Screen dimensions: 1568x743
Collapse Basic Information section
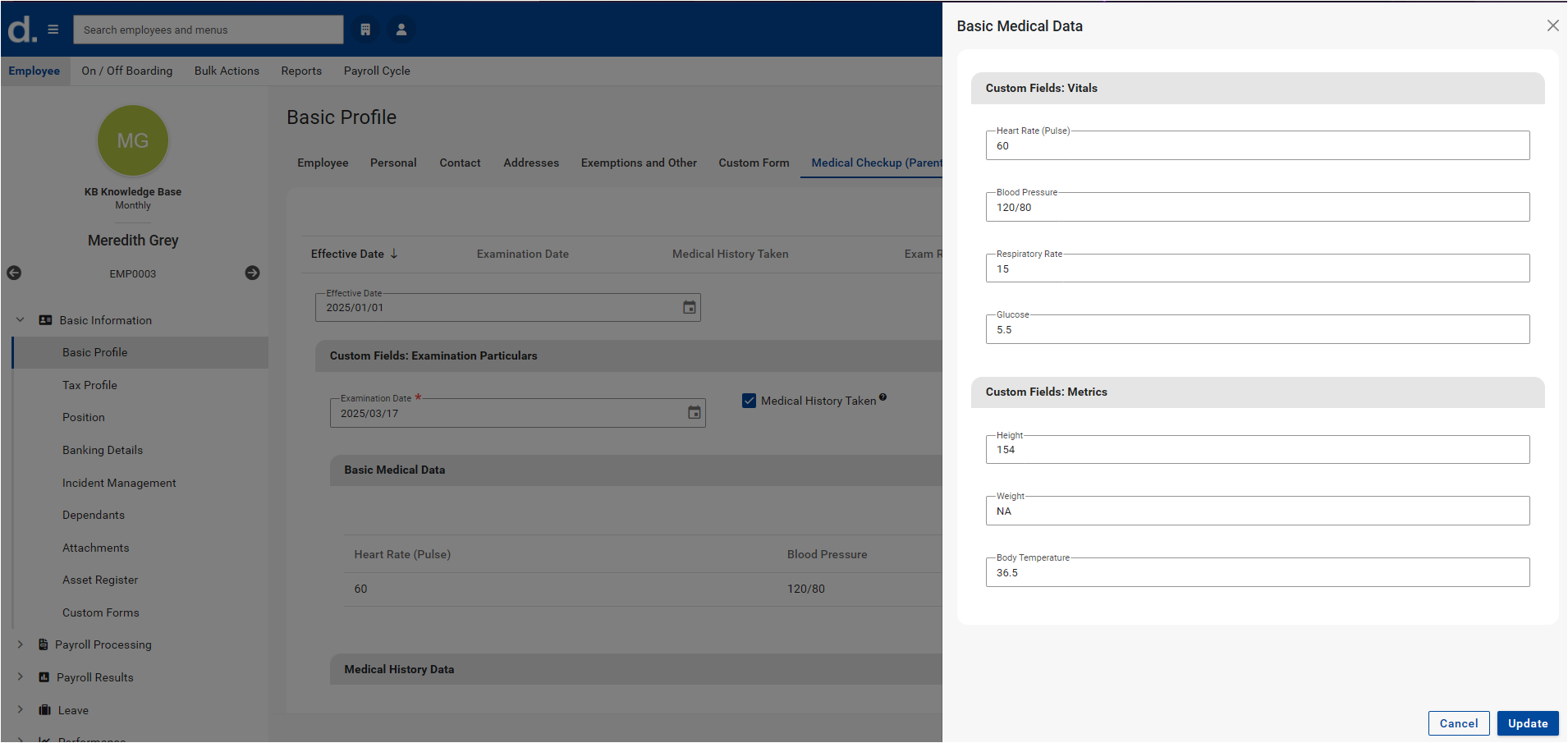tap(21, 320)
